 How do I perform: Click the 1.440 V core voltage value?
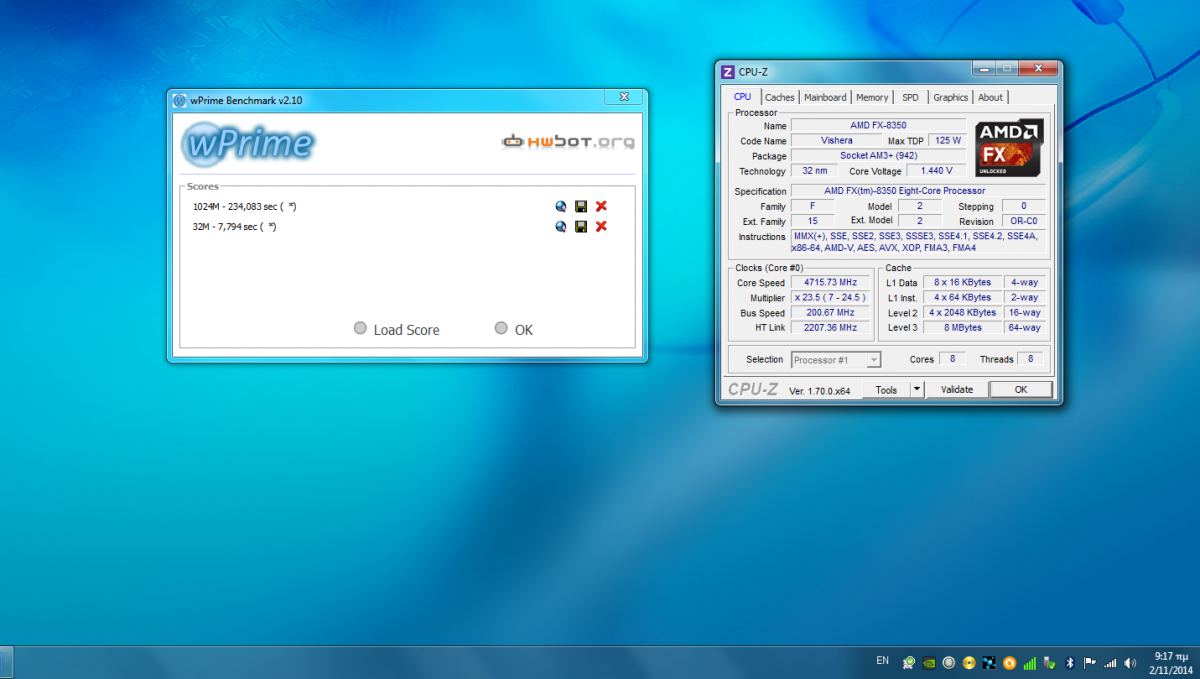click(936, 171)
